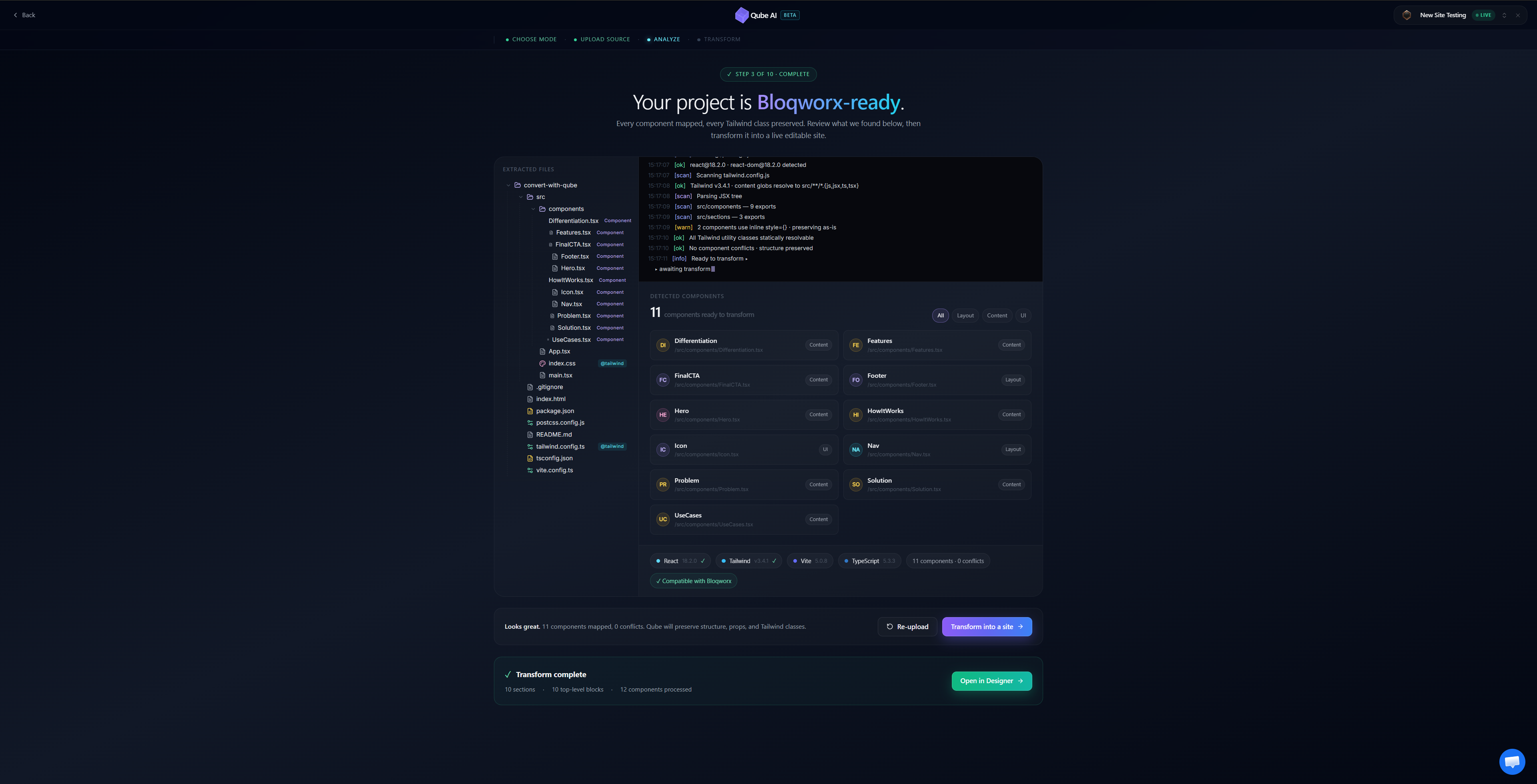The image size is (1537, 784).
Task: Click the tailwind.config.ts settings icon
Action: click(x=530, y=446)
